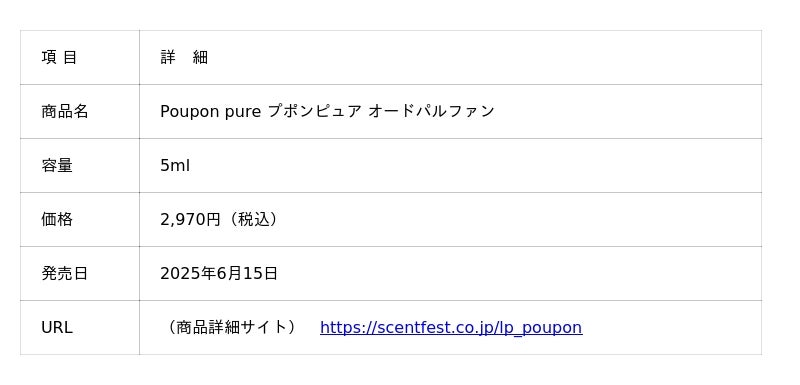
Task: Click the 詳細 header cell
Action: pyautogui.click(x=451, y=57)
